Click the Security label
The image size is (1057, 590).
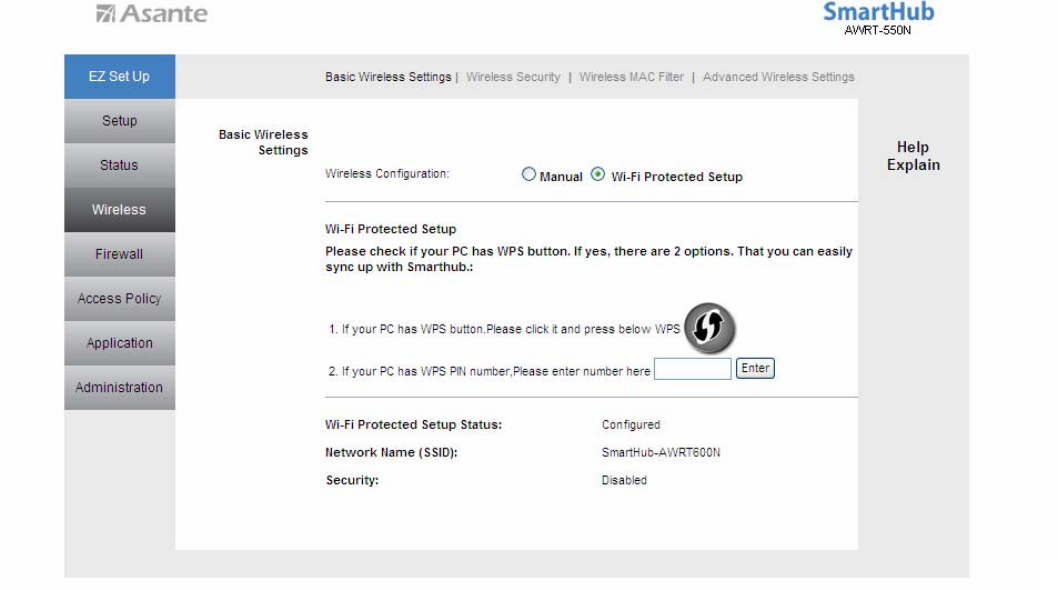coord(352,480)
